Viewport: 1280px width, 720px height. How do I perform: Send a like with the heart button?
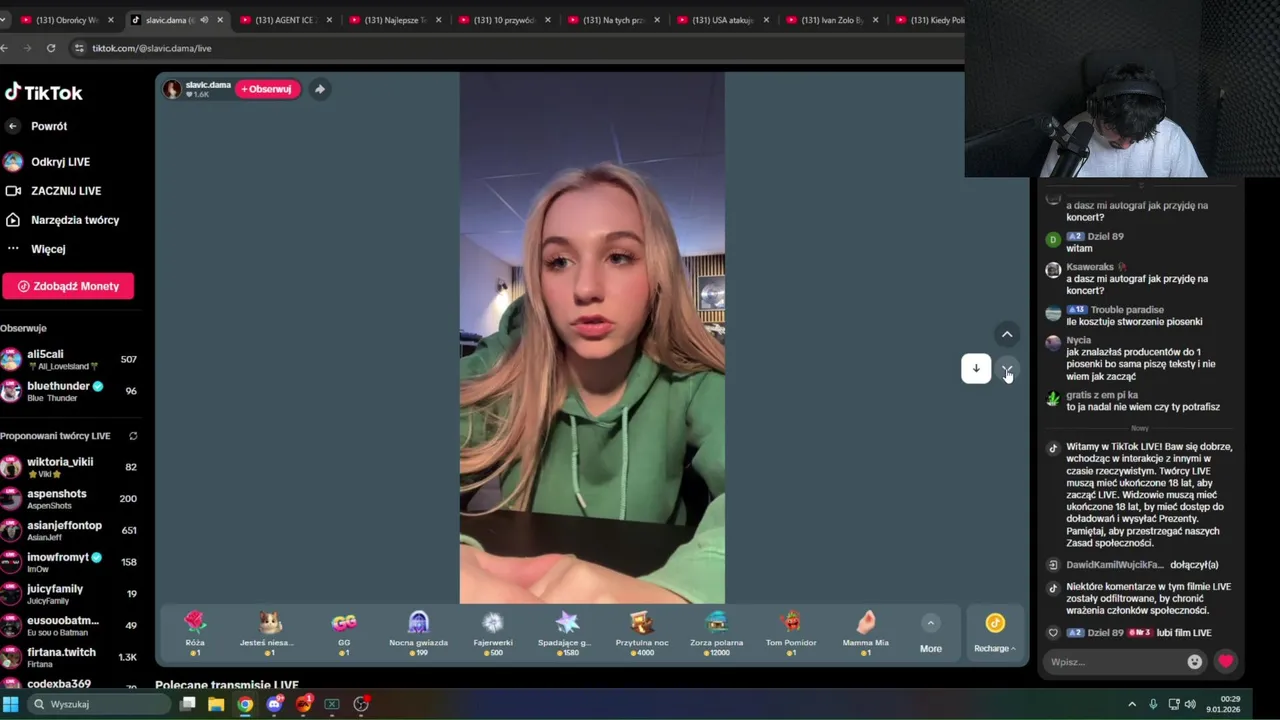(x=1225, y=661)
